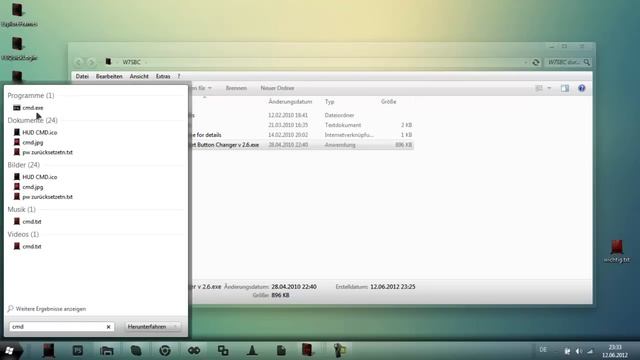640x360 pixels.
Task: Expand the Explorer address bar history dropdown
Action: (526, 62)
